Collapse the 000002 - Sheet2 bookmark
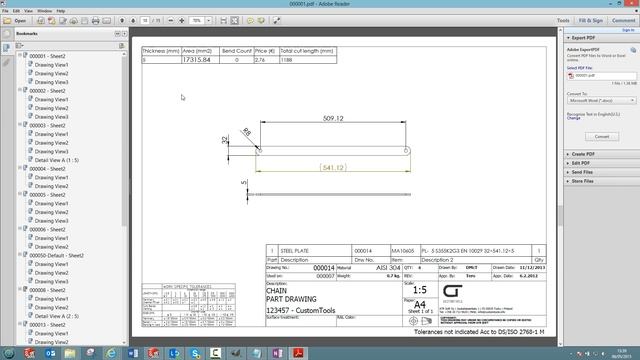The height and width of the screenshot is (360, 640). (x=20, y=90)
